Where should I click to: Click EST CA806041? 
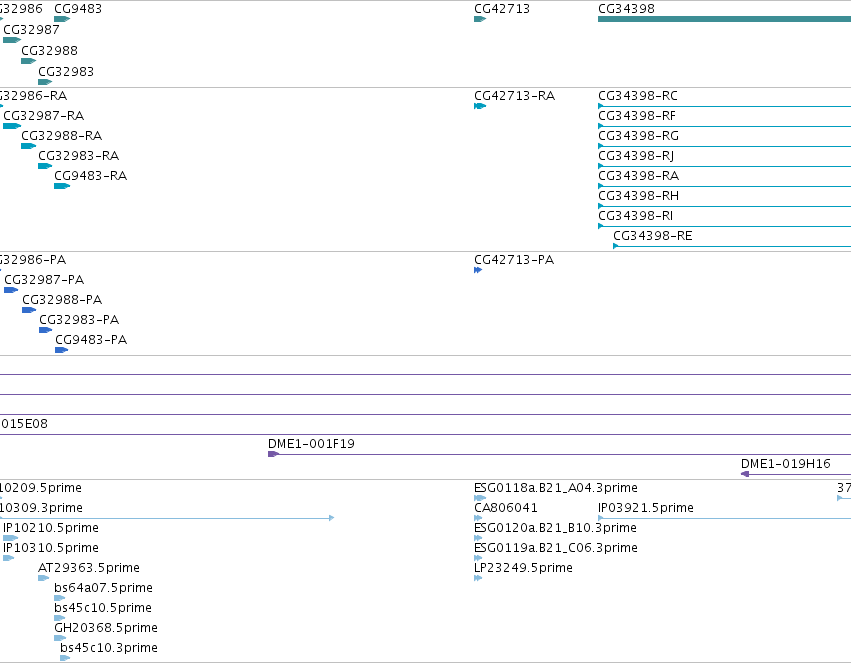click(478, 518)
